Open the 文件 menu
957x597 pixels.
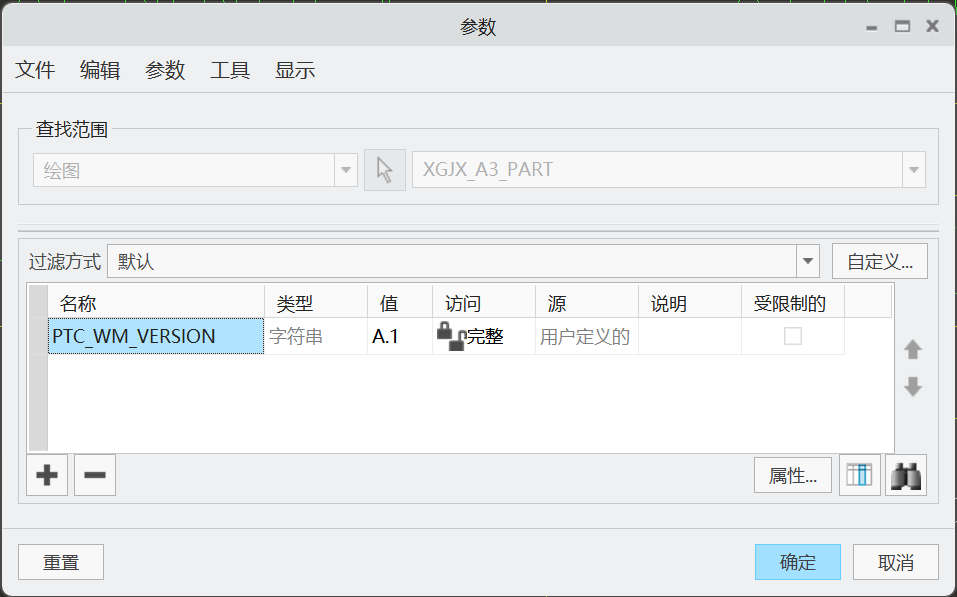(35, 70)
